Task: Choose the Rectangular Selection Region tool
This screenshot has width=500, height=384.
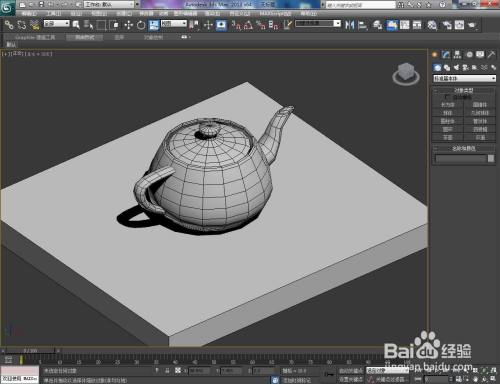Action: pos(101,25)
